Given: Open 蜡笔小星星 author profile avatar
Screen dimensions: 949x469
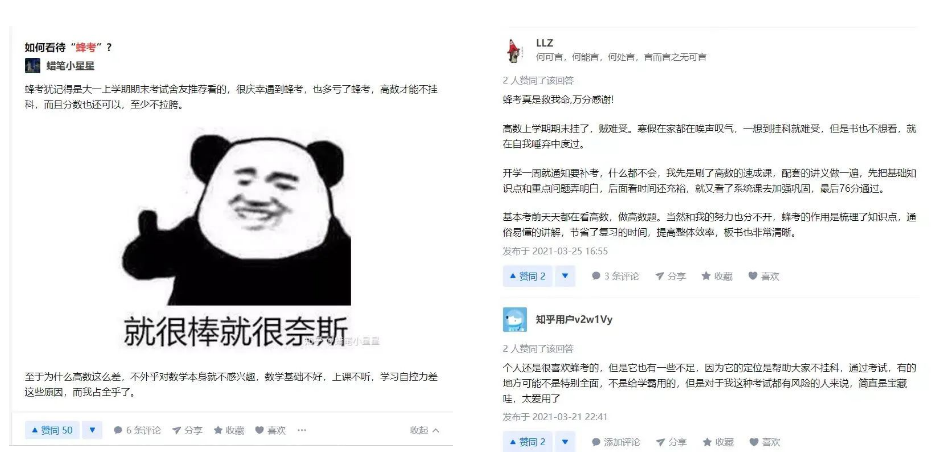Looking at the screenshot, I should [x=33, y=65].
